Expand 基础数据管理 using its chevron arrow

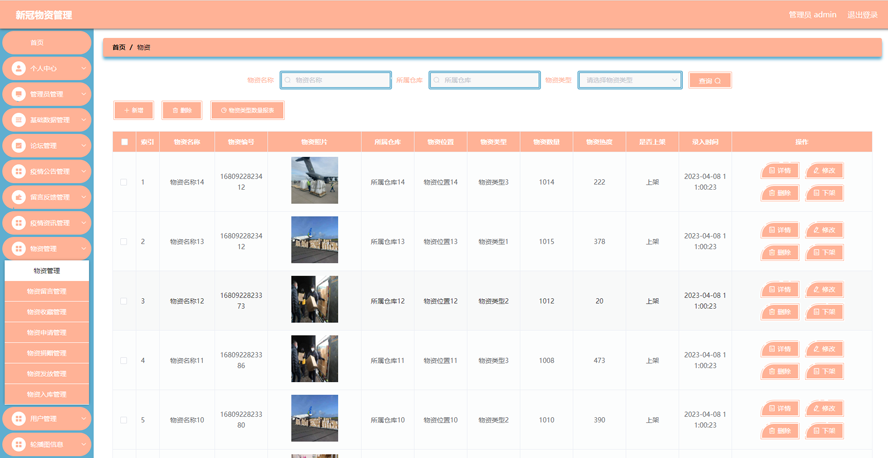click(x=84, y=120)
